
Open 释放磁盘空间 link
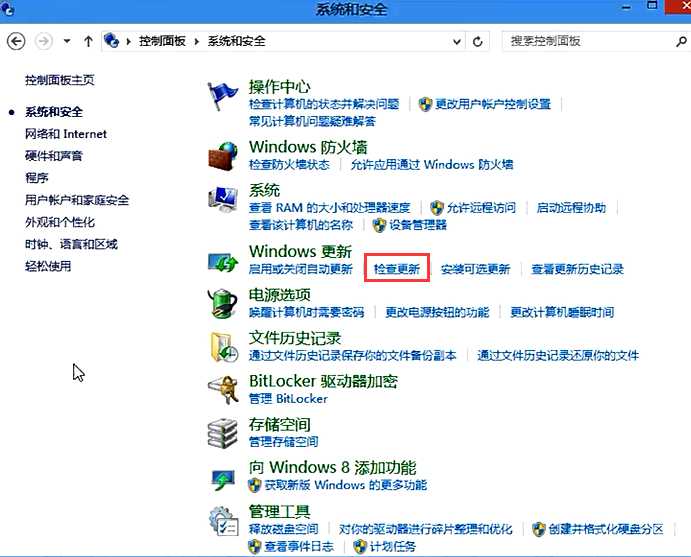[283, 529]
